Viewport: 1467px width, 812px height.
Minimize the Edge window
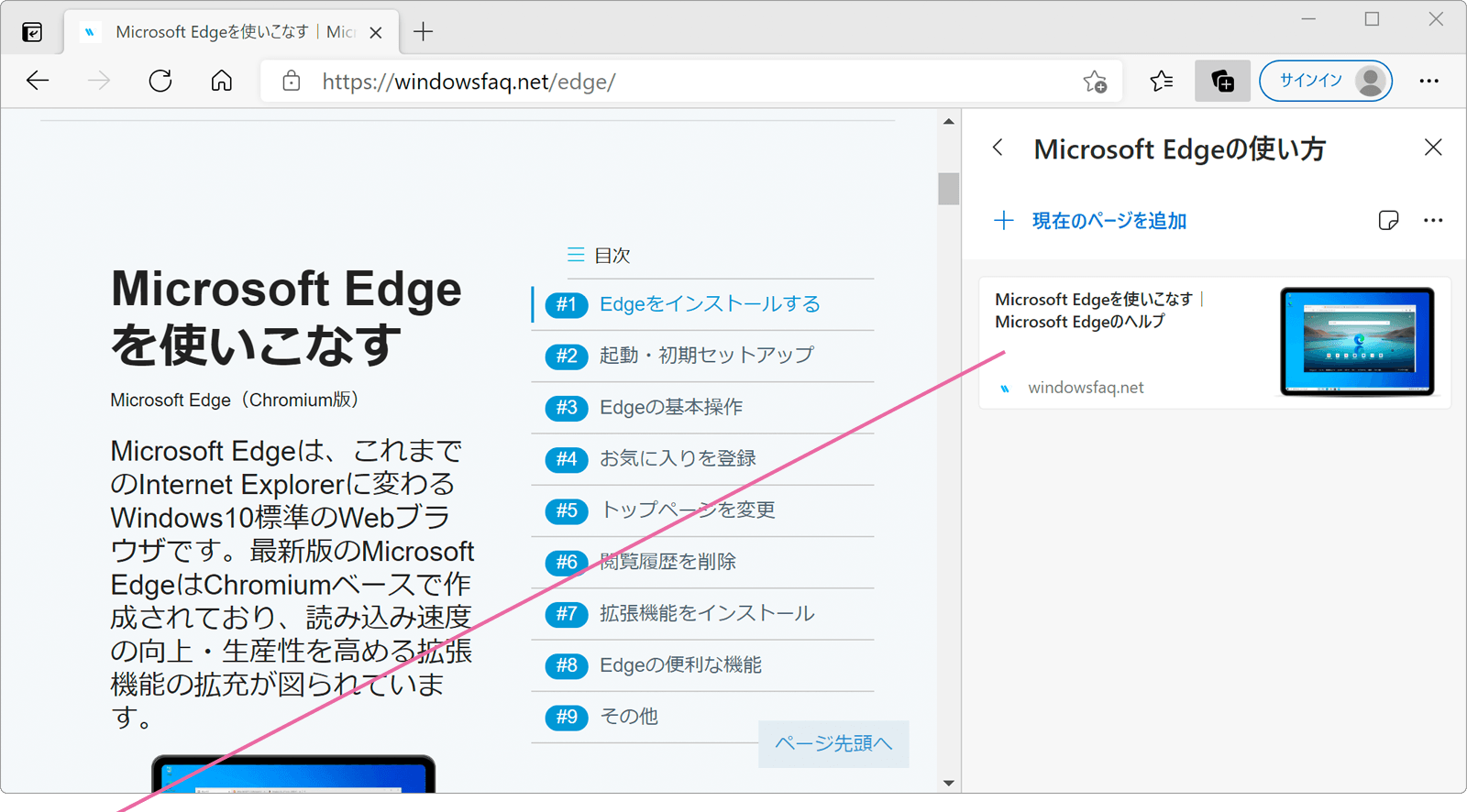1308,19
